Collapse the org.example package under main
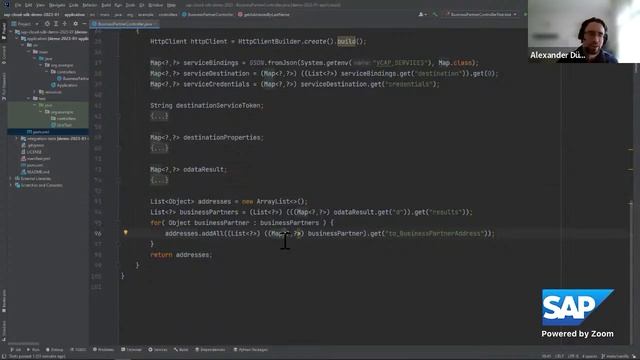 click(41, 65)
